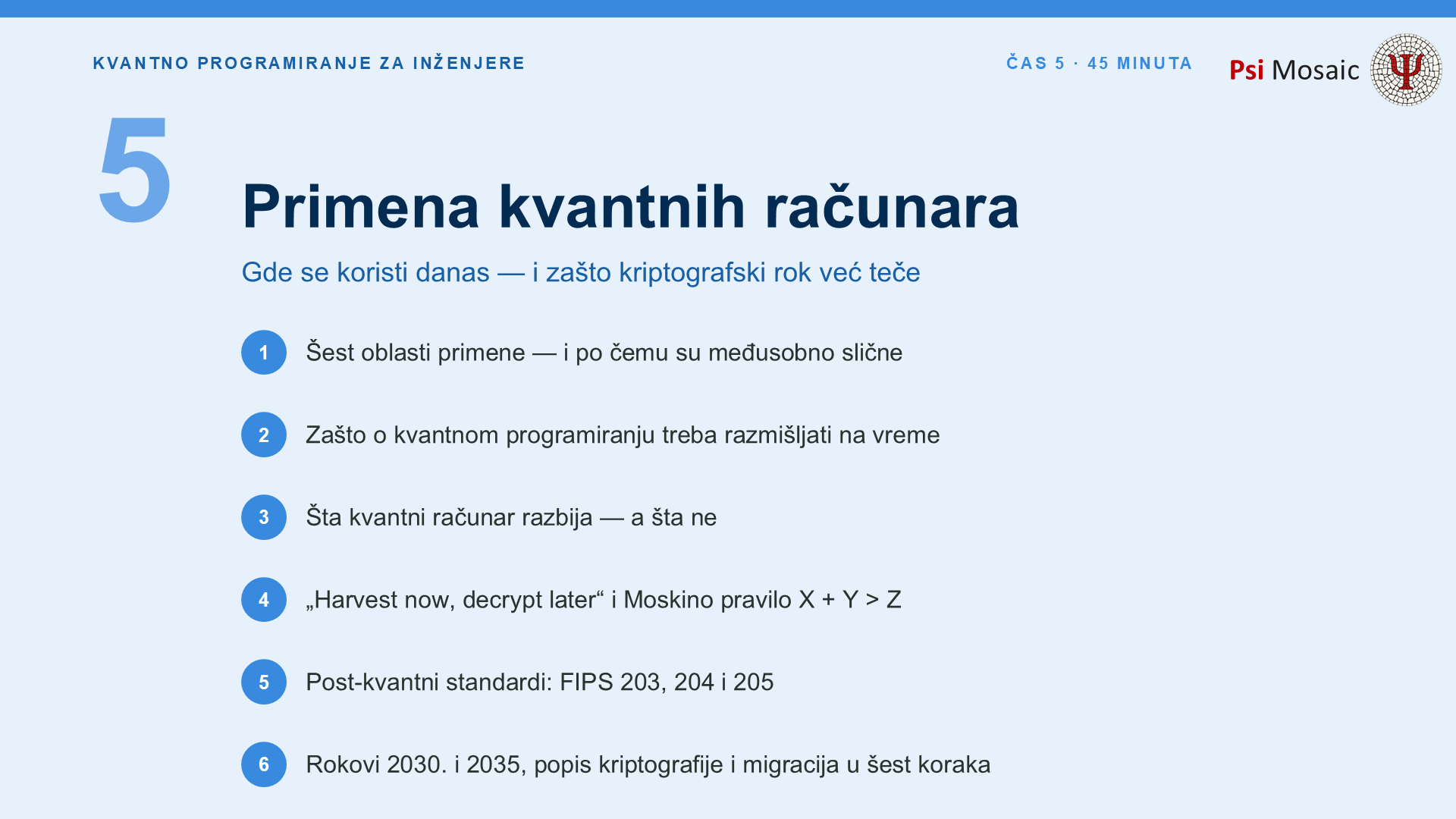
Task: Click item 'Zašto o kvantnom programiranju treba razmišljati'
Action: click(x=570, y=435)
